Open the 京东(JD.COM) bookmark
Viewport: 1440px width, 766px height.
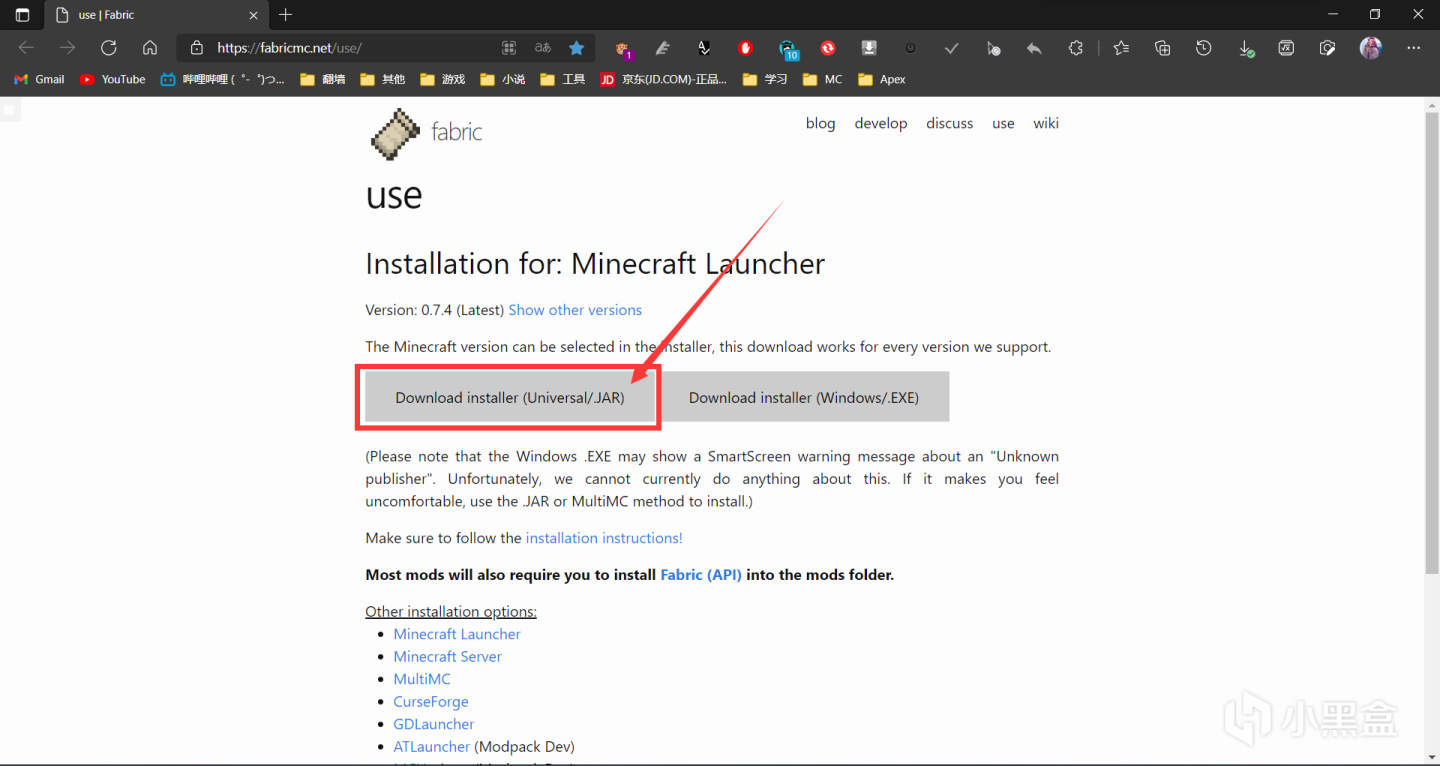point(663,79)
